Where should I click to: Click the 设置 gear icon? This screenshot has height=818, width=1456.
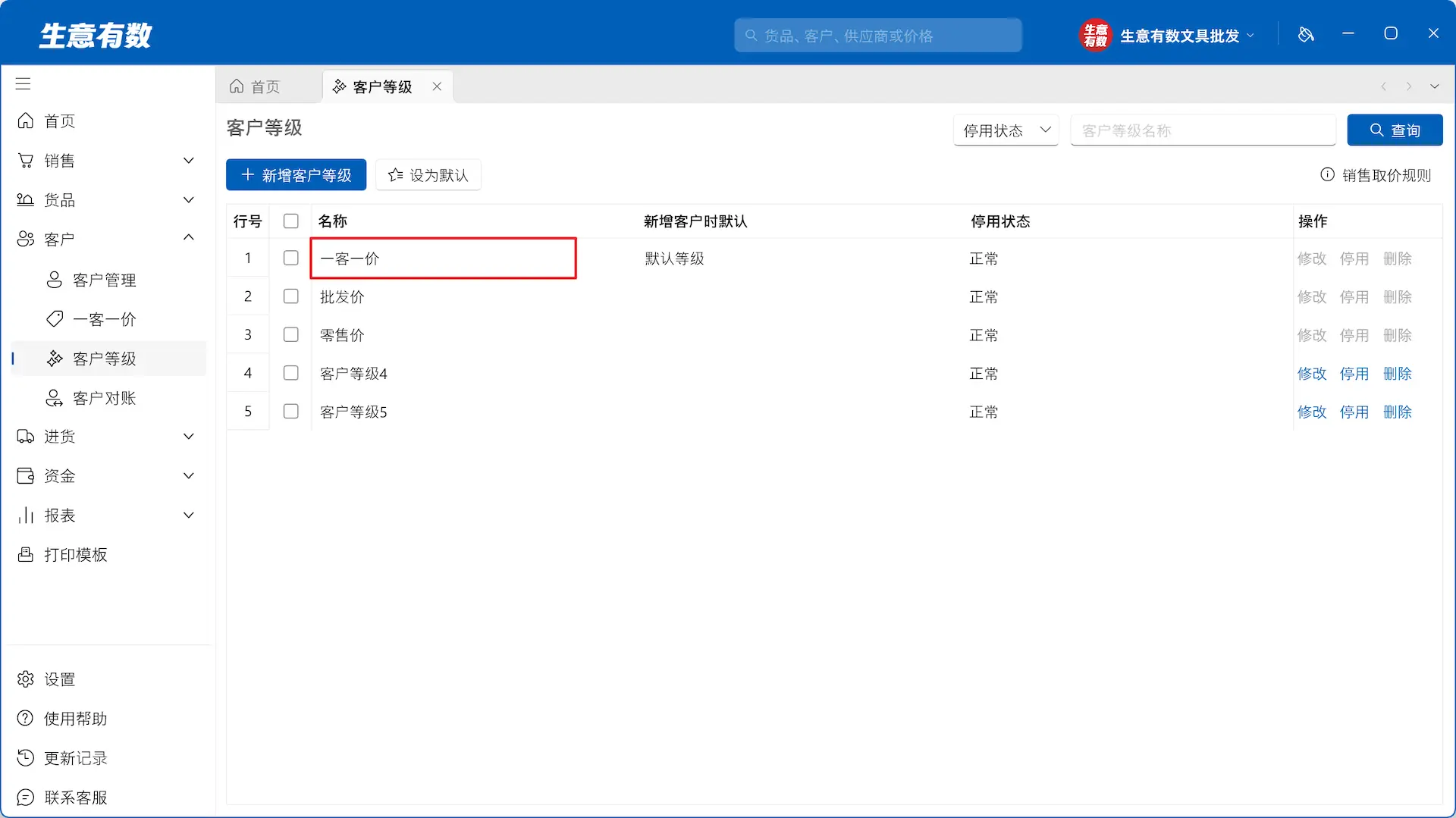(x=26, y=679)
